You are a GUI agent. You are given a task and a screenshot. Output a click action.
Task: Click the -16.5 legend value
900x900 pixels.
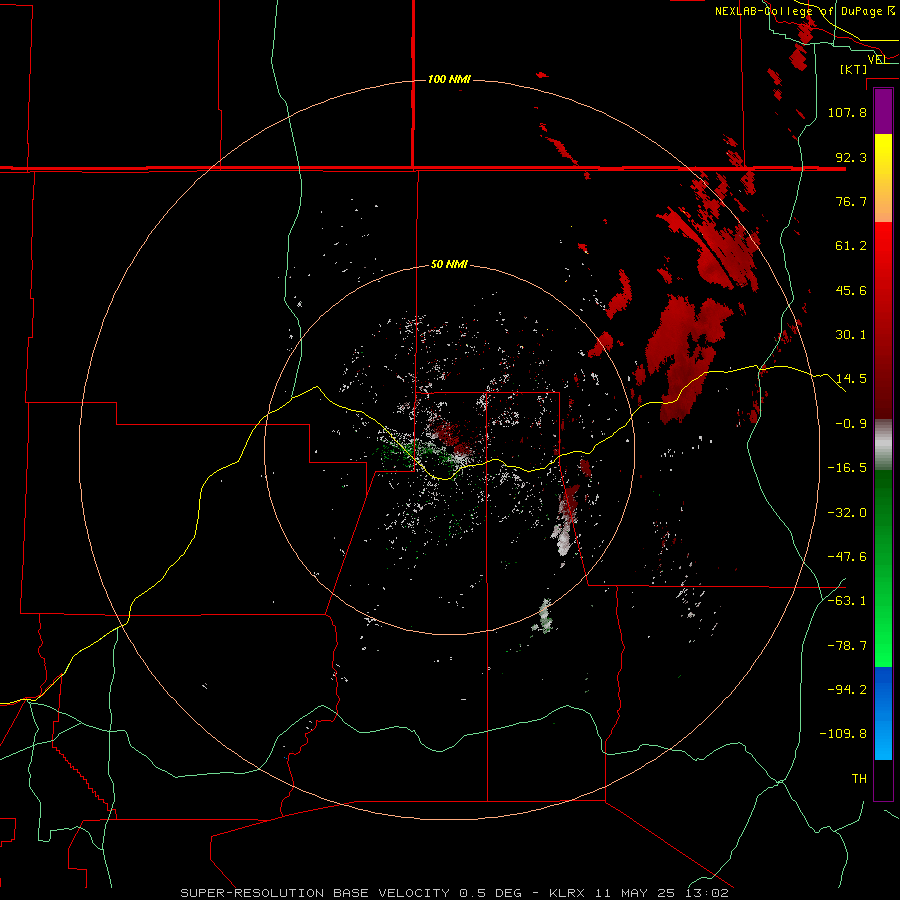(x=847, y=468)
